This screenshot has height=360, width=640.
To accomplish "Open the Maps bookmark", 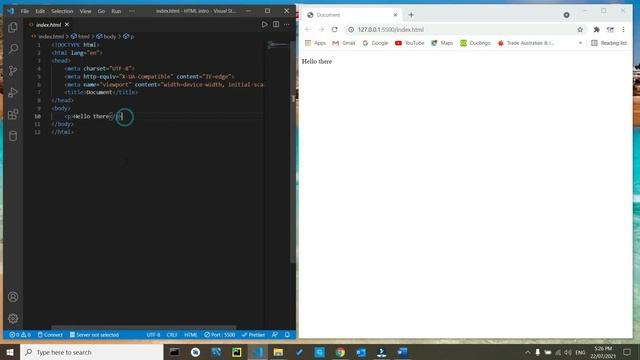I will click(442, 43).
